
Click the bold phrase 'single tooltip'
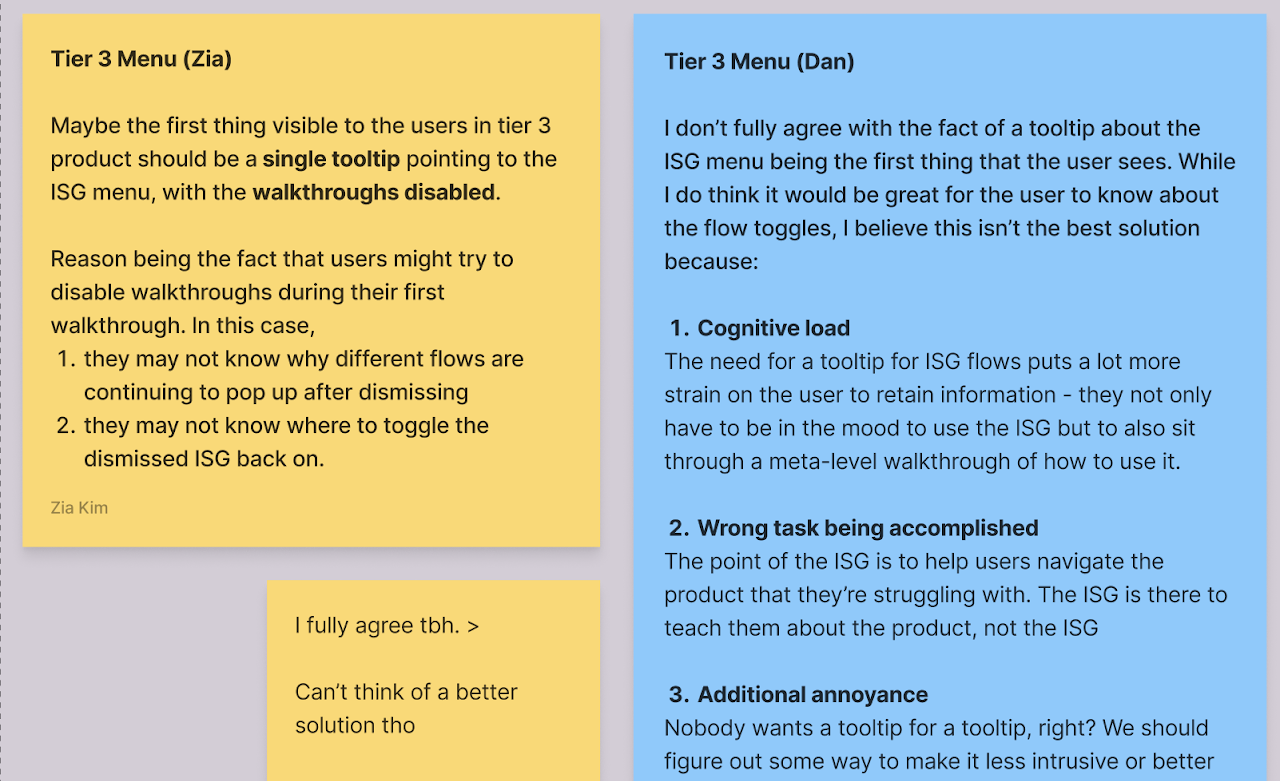pyautogui.click(x=331, y=159)
